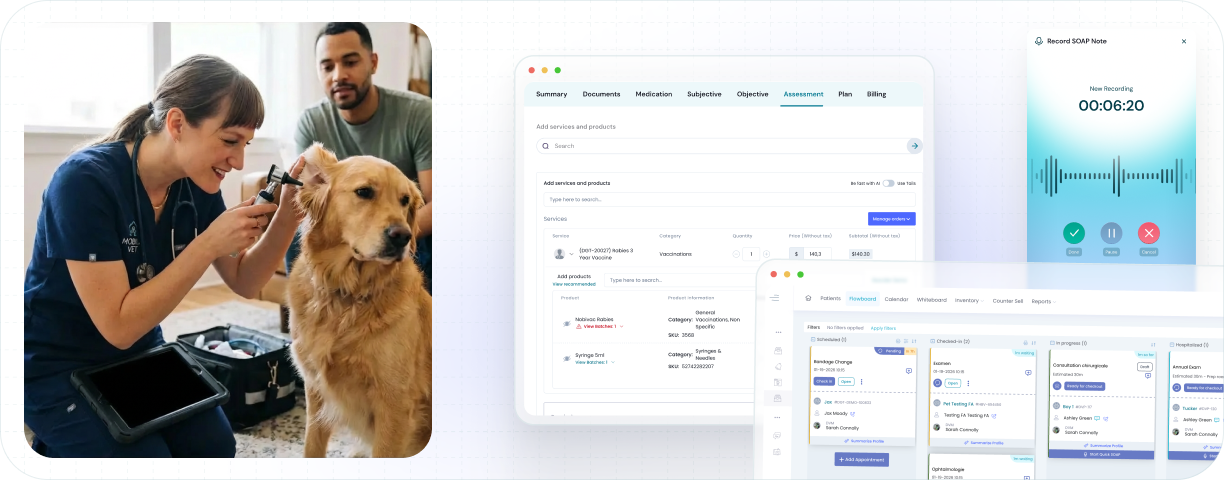Select Flowboard in the navigation bar
The image size is (1224, 480).
pos(863,299)
